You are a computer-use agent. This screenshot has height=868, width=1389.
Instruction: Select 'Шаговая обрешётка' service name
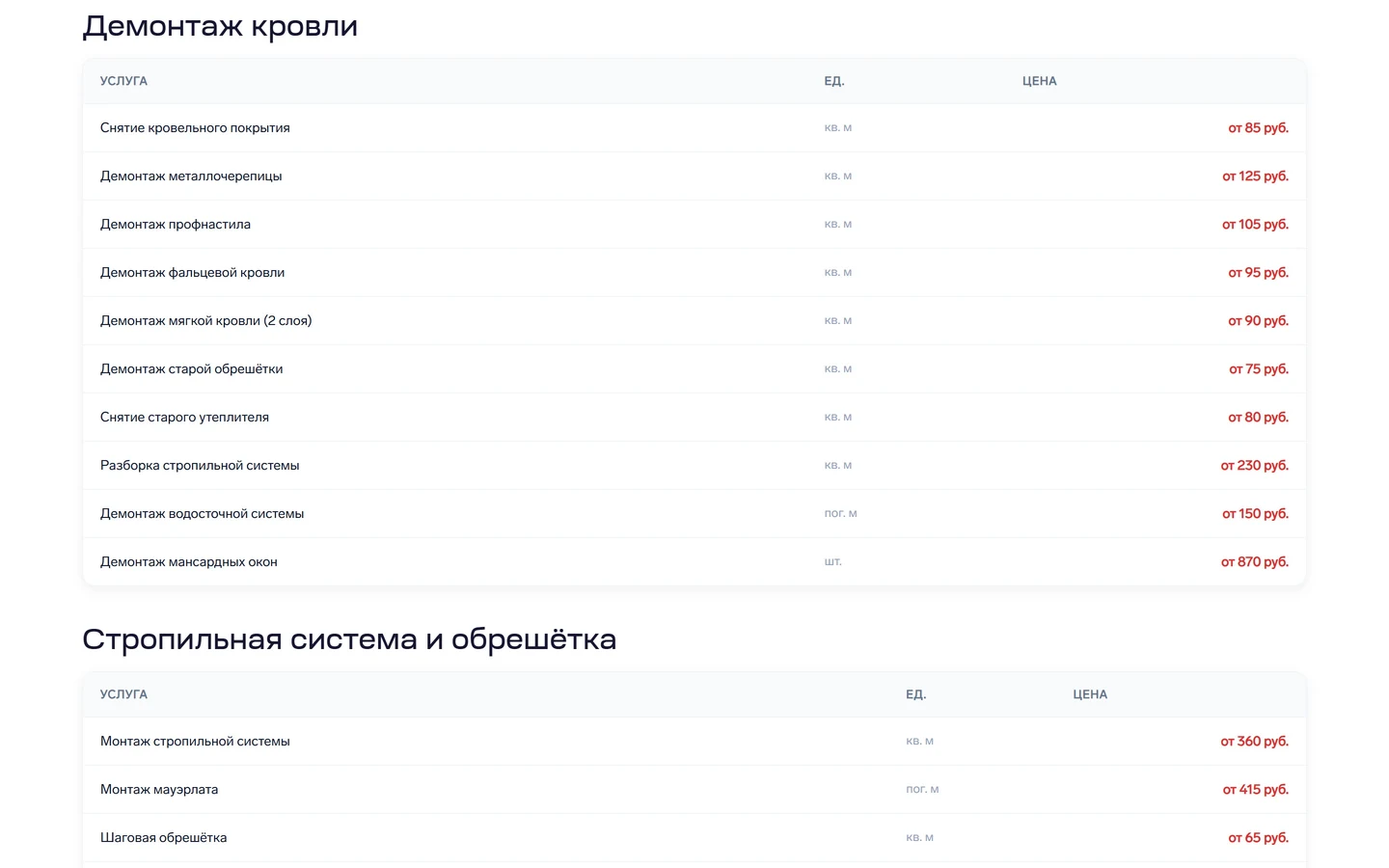pos(163,837)
